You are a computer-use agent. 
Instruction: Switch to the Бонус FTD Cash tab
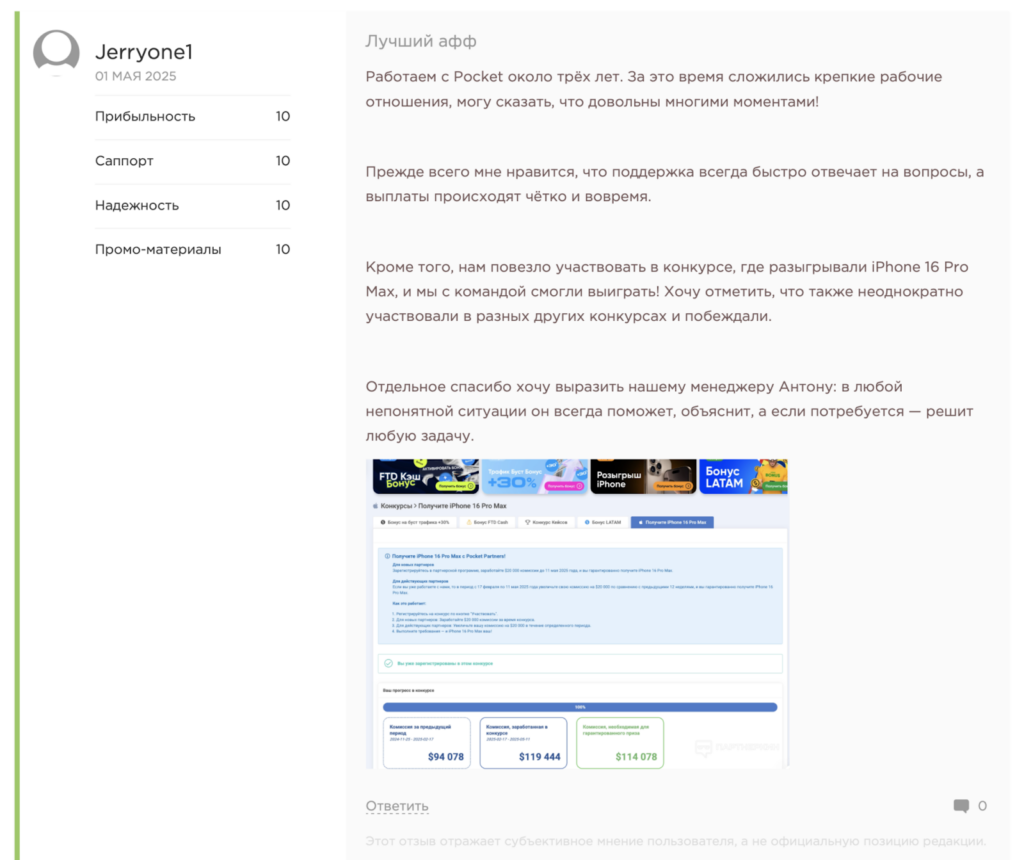(x=487, y=522)
